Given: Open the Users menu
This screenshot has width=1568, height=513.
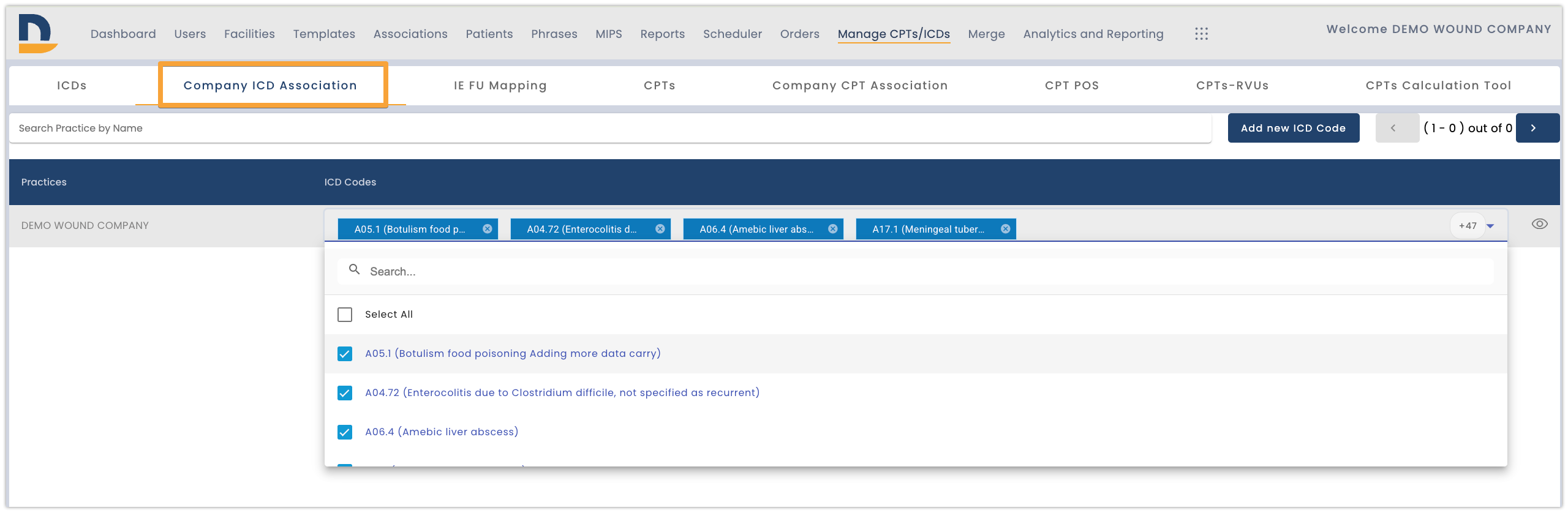Looking at the screenshot, I should click(x=190, y=34).
